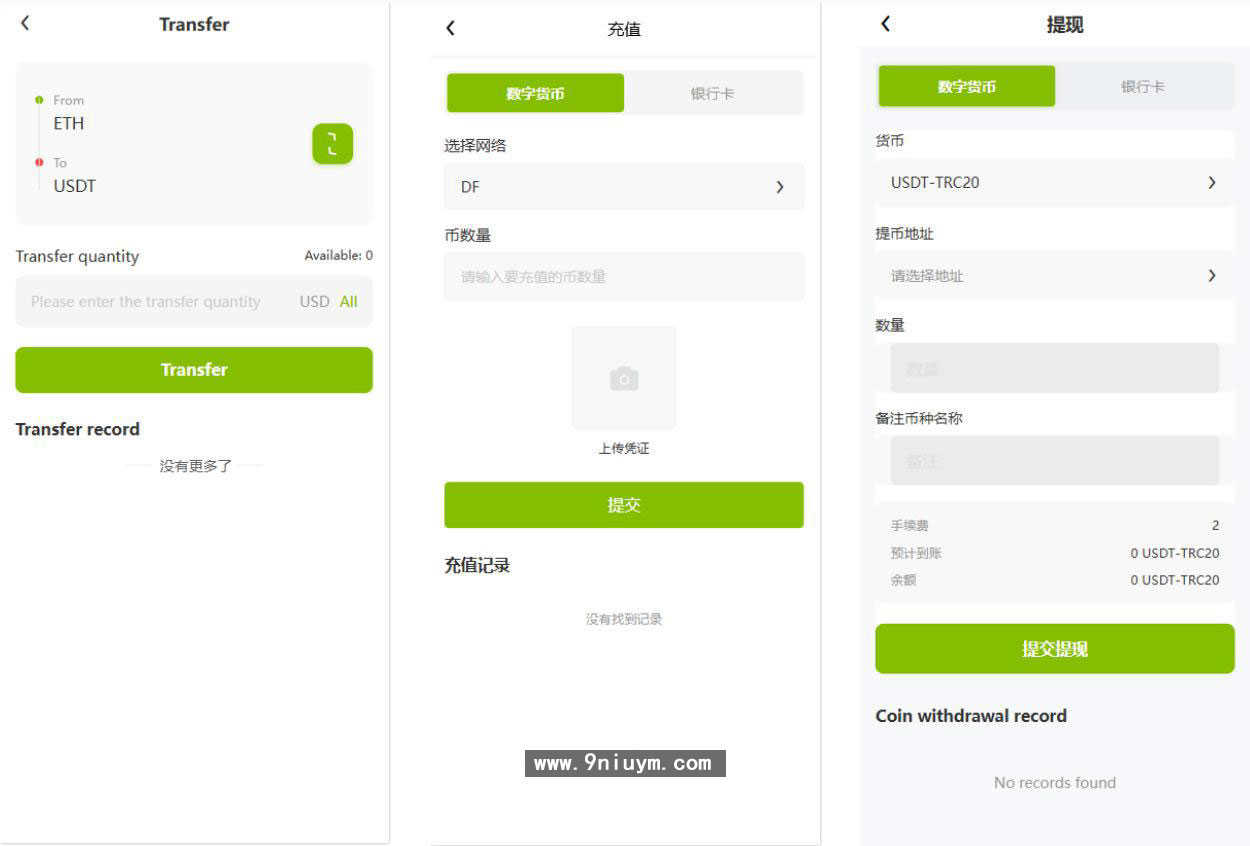Open the withdrawal address selector 请选择地址

1053,276
